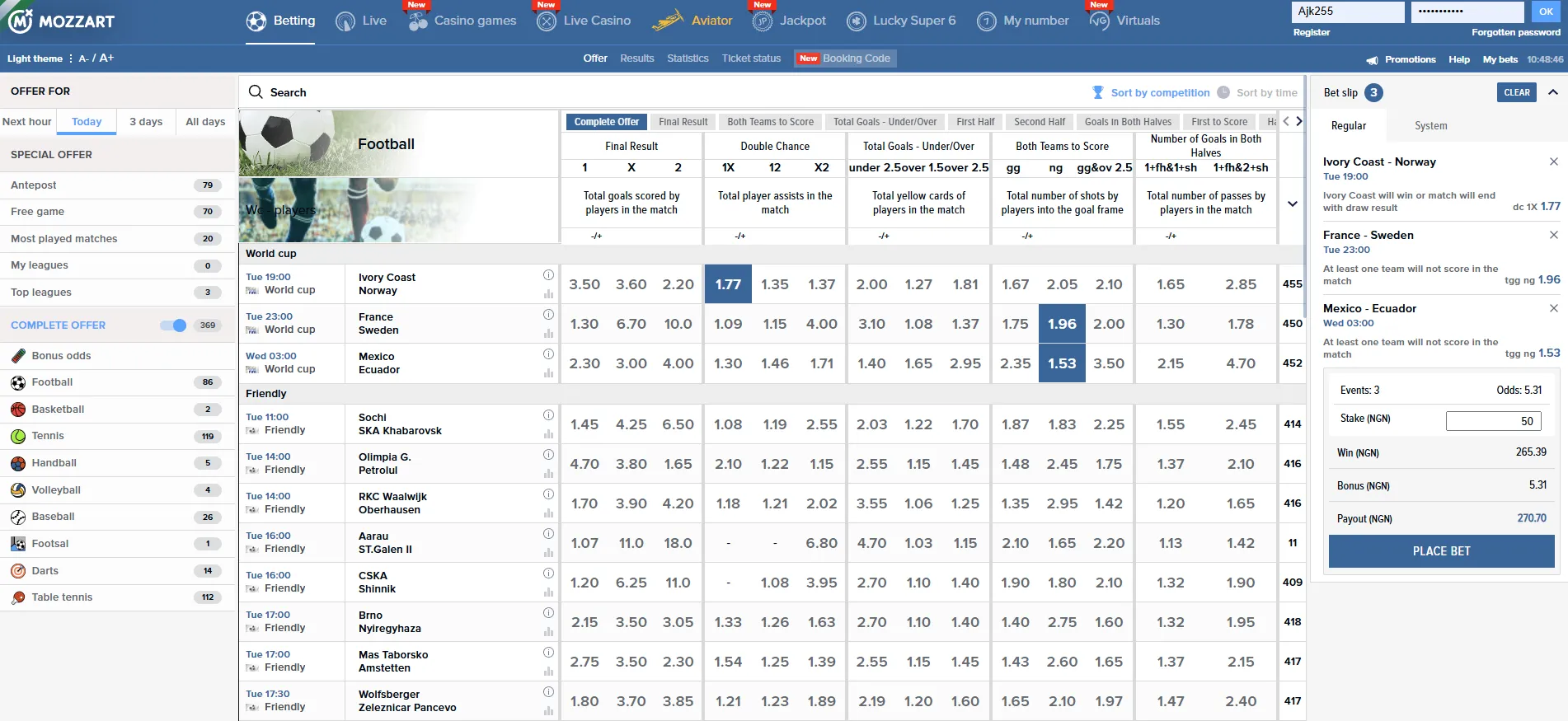Click the OK login button
Screen dimensions: 1568x721
[x=1546, y=12]
